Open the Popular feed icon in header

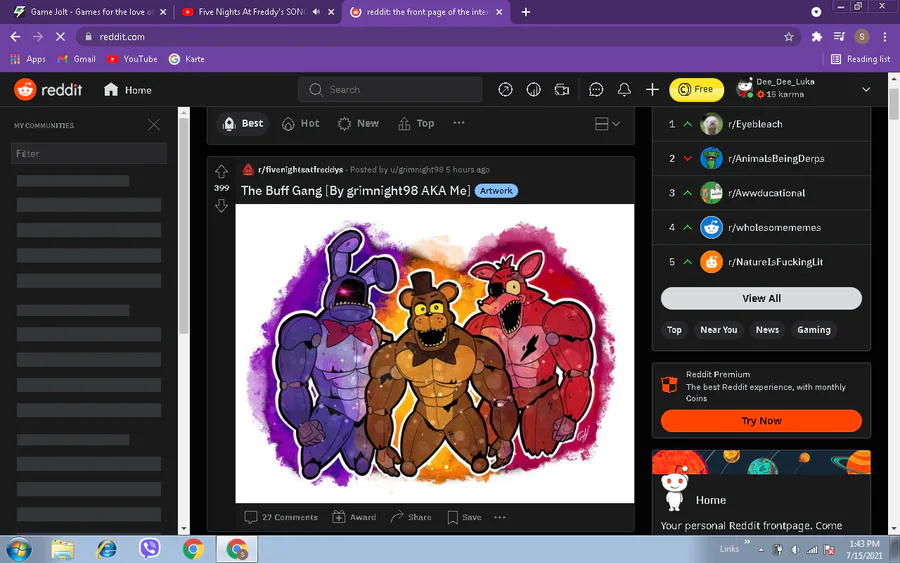[505, 90]
